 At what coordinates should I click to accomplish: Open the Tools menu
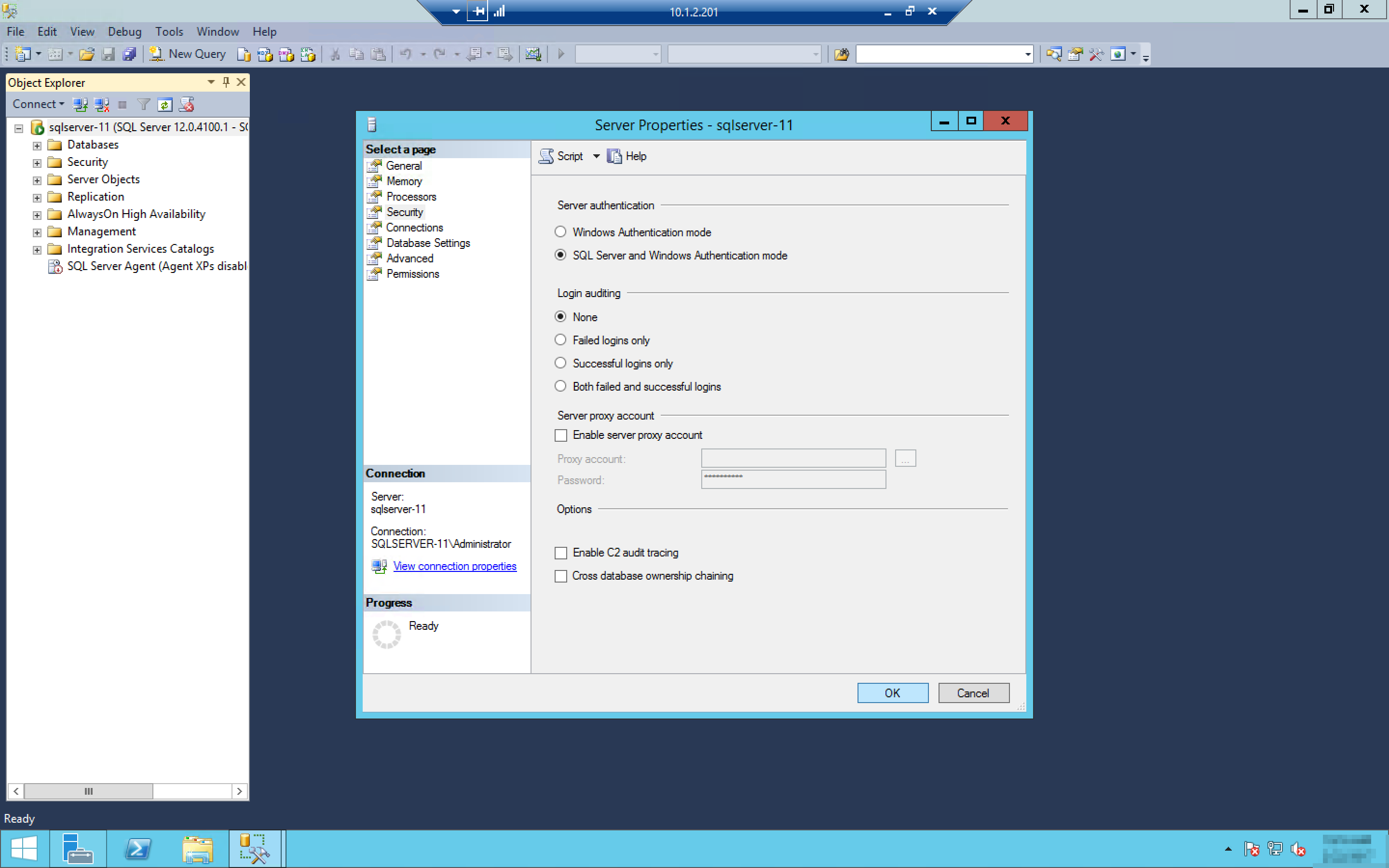(169, 31)
